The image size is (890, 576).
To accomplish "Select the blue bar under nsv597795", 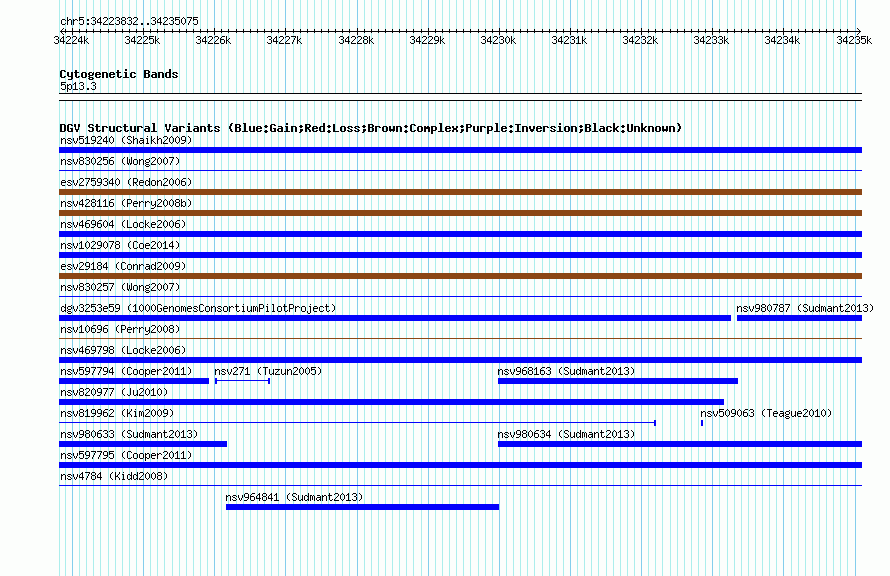I will click(460, 465).
